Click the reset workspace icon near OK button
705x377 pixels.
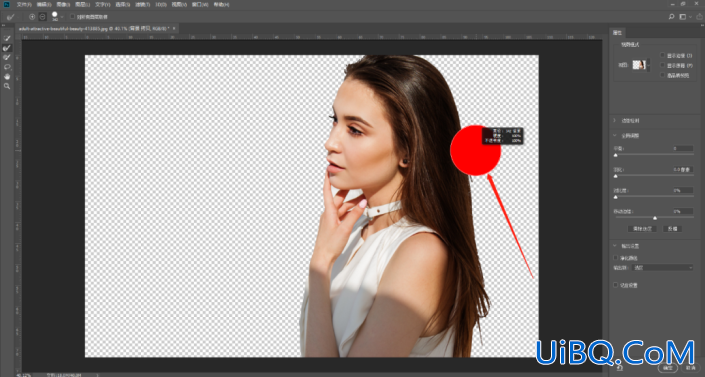pos(620,368)
